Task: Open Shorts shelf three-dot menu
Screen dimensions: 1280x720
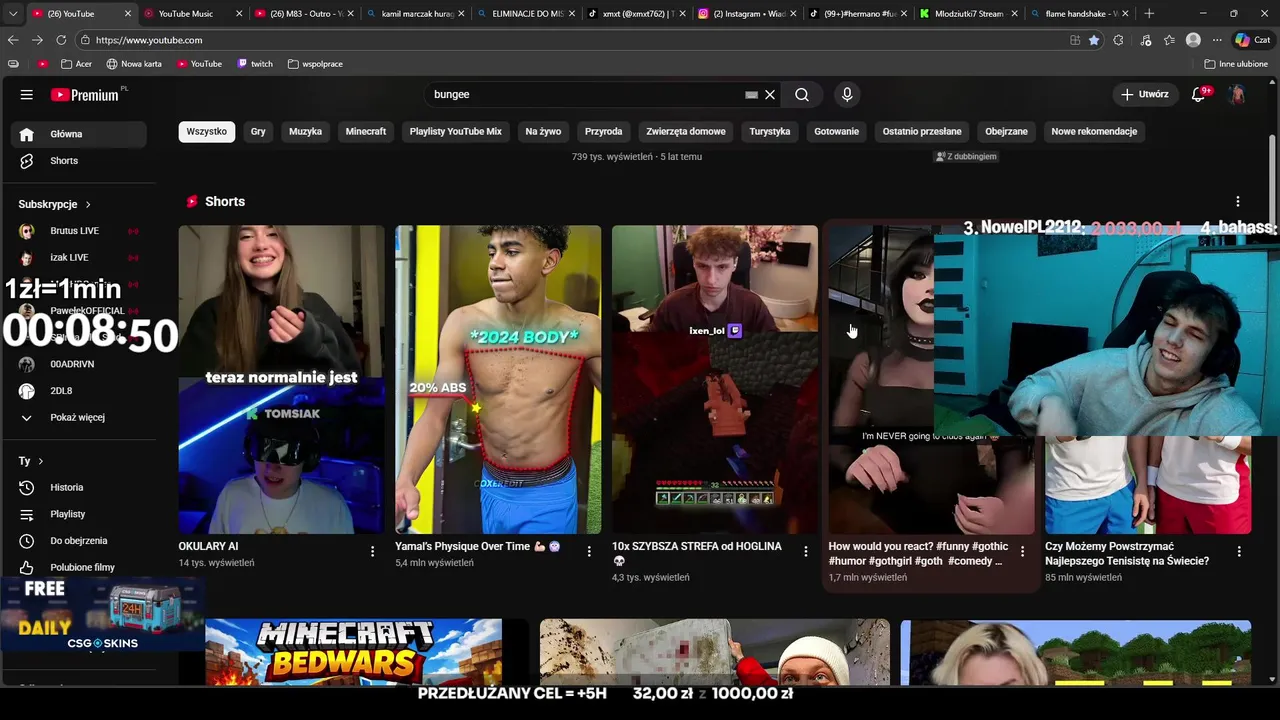Action: (1238, 201)
